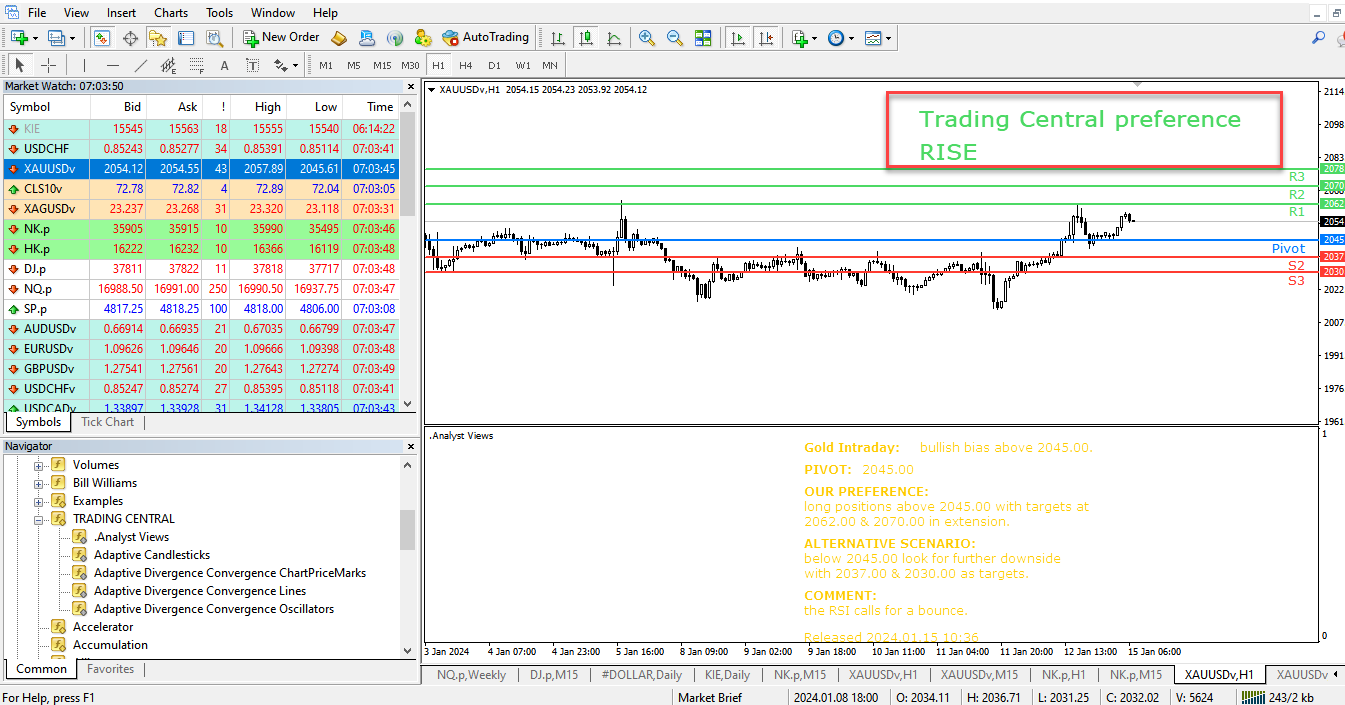Set timeframe to M15
The width and height of the screenshot is (1345, 705).
click(382, 65)
